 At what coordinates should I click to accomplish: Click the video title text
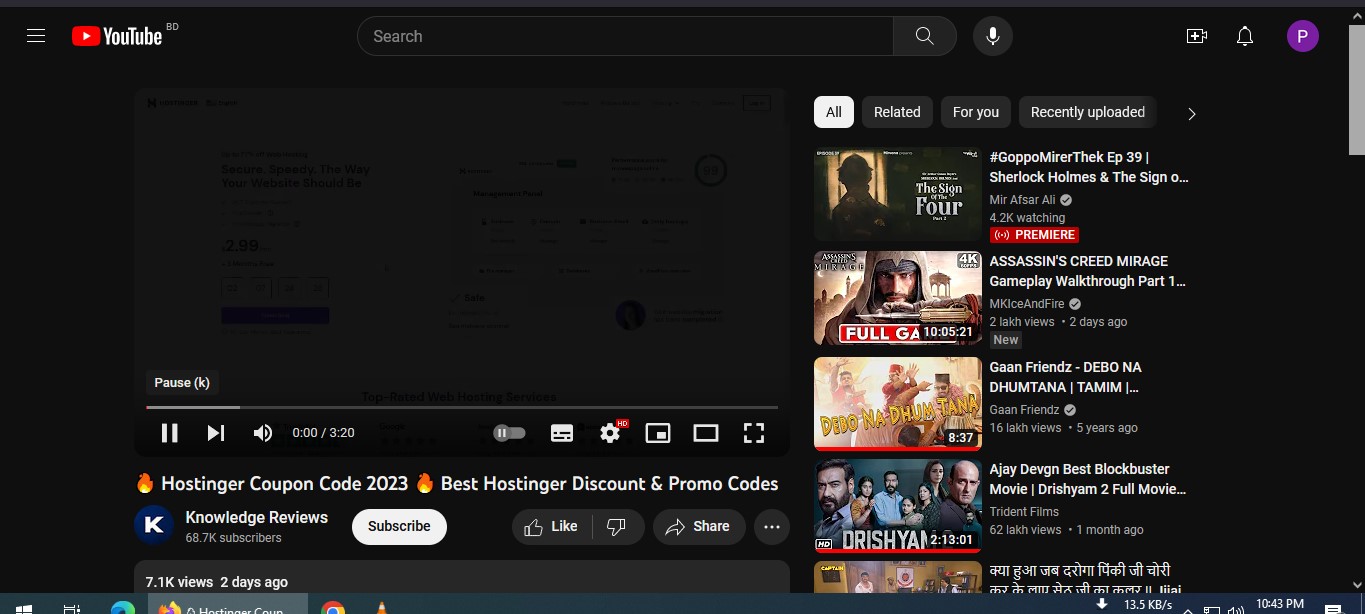(457, 484)
